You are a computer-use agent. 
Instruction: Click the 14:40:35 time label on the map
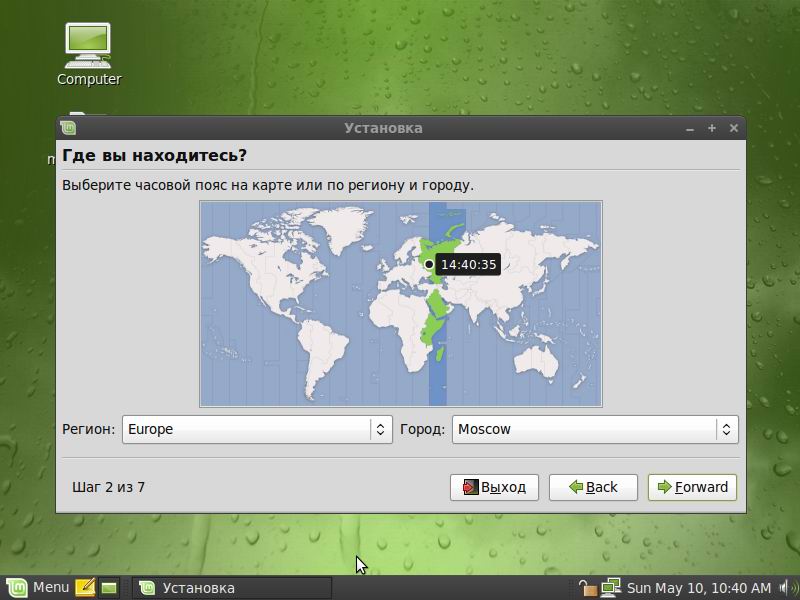468,264
